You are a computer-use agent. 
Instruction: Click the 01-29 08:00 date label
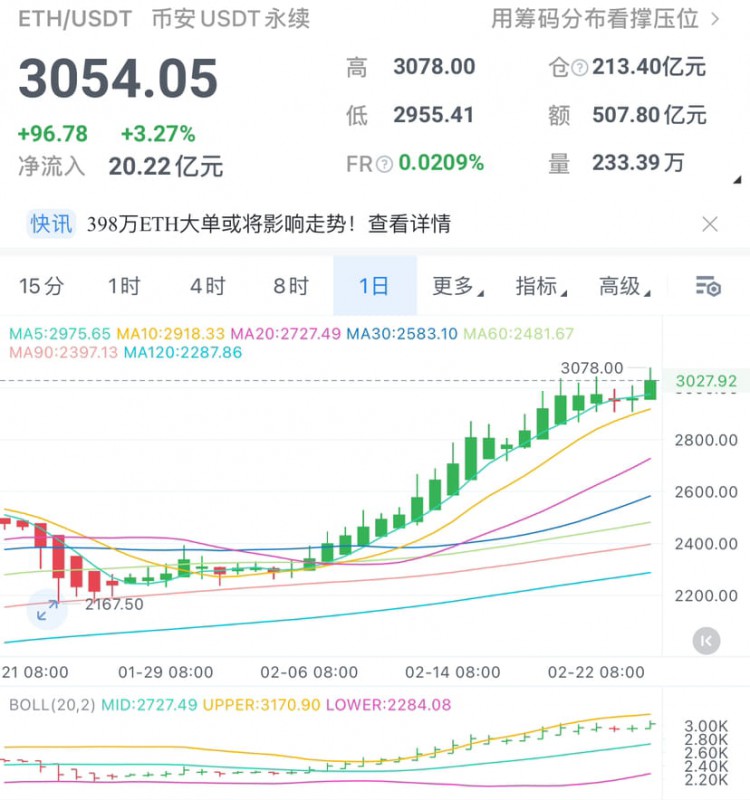click(x=166, y=672)
